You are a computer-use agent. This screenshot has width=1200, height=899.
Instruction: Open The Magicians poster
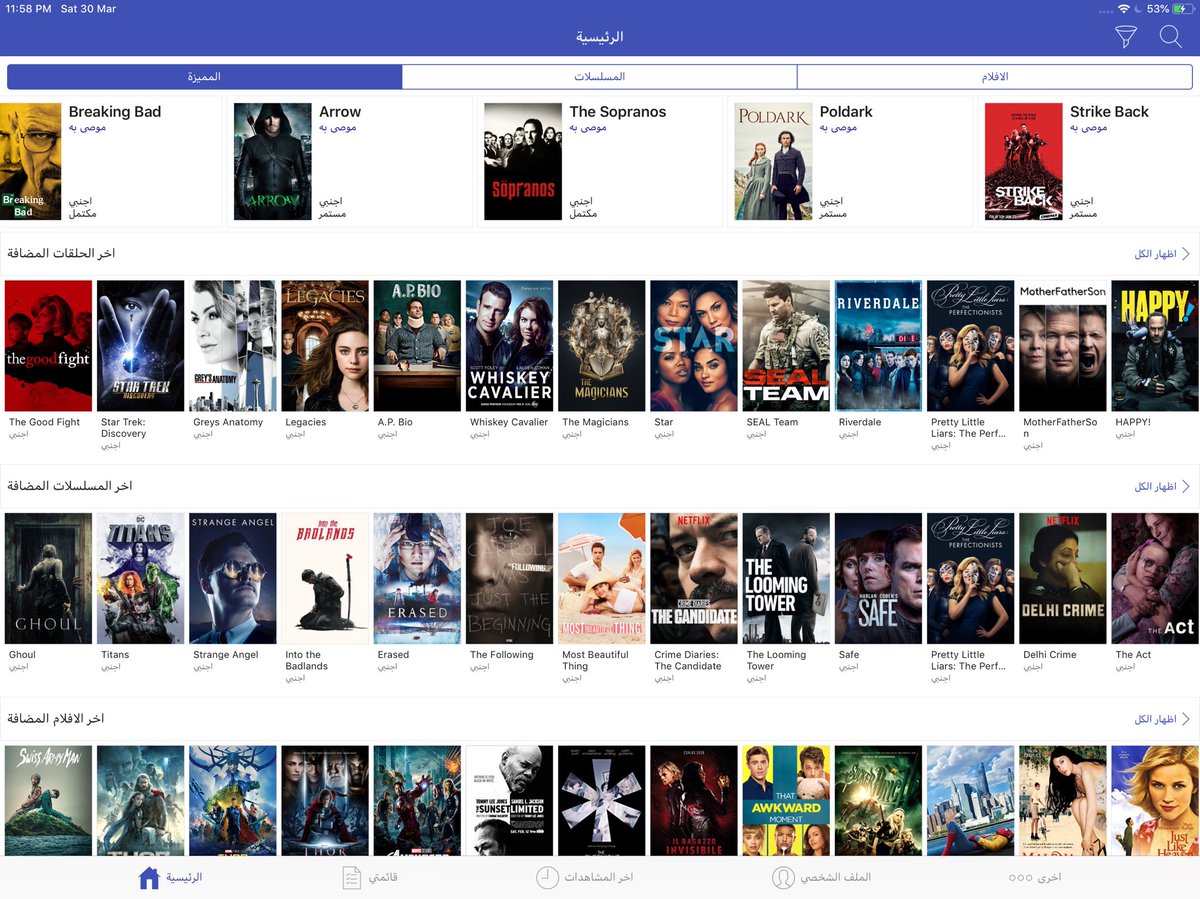[602, 346]
